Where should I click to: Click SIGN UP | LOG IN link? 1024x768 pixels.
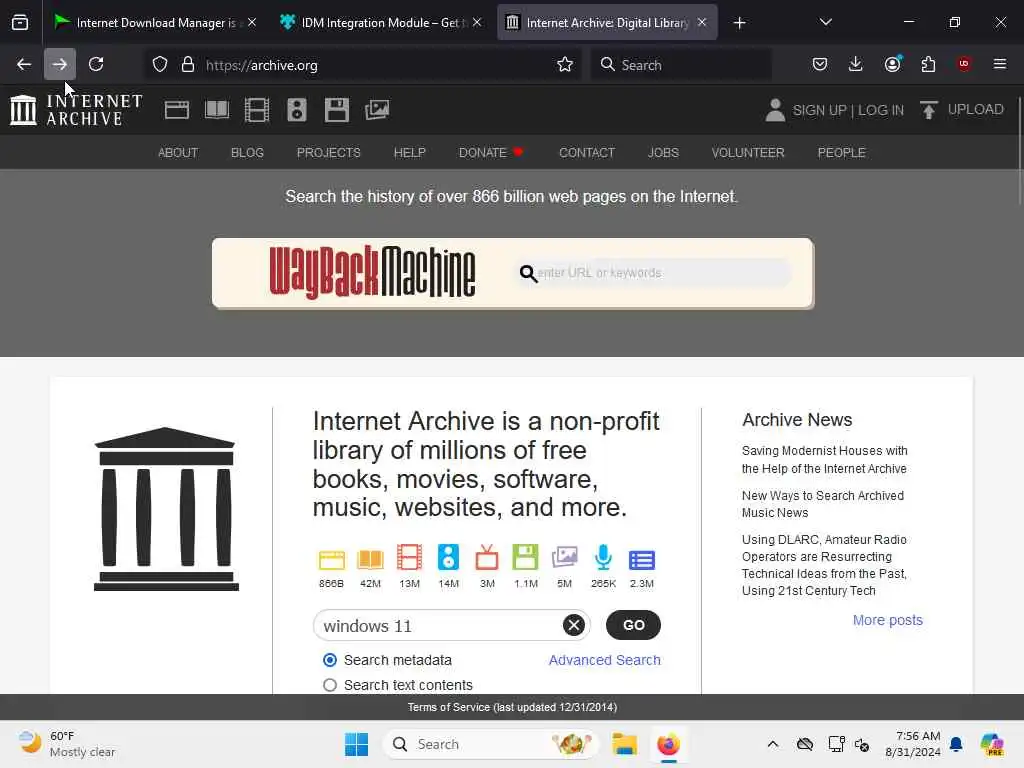(x=848, y=110)
